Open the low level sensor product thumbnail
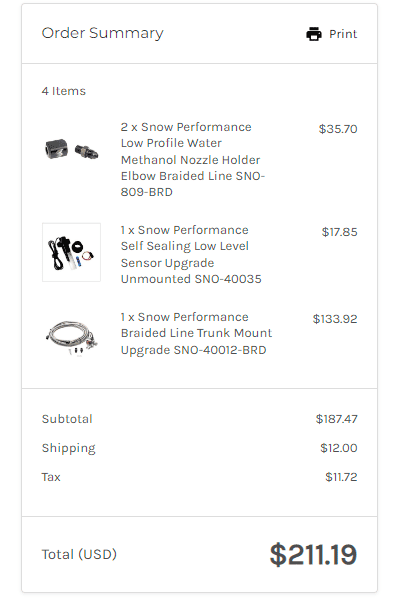The width and height of the screenshot is (394, 602). tap(71, 252)
